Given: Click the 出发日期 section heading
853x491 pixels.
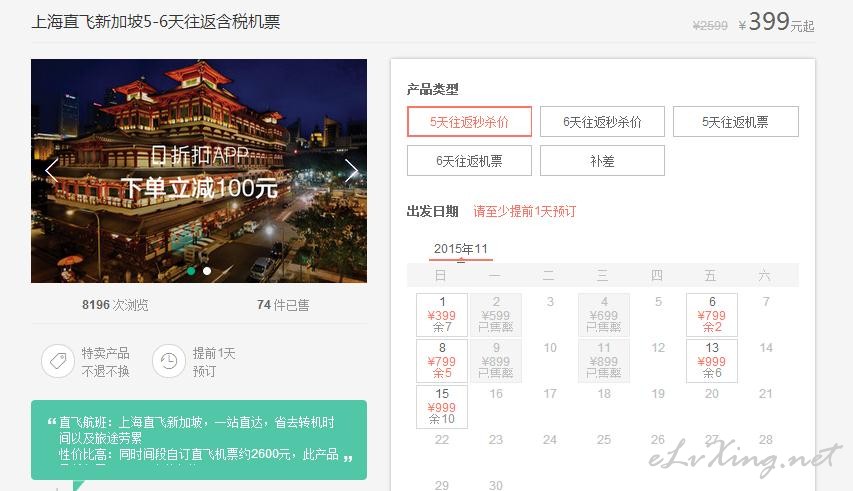Looking at the screenshot, I should [432, 212].
